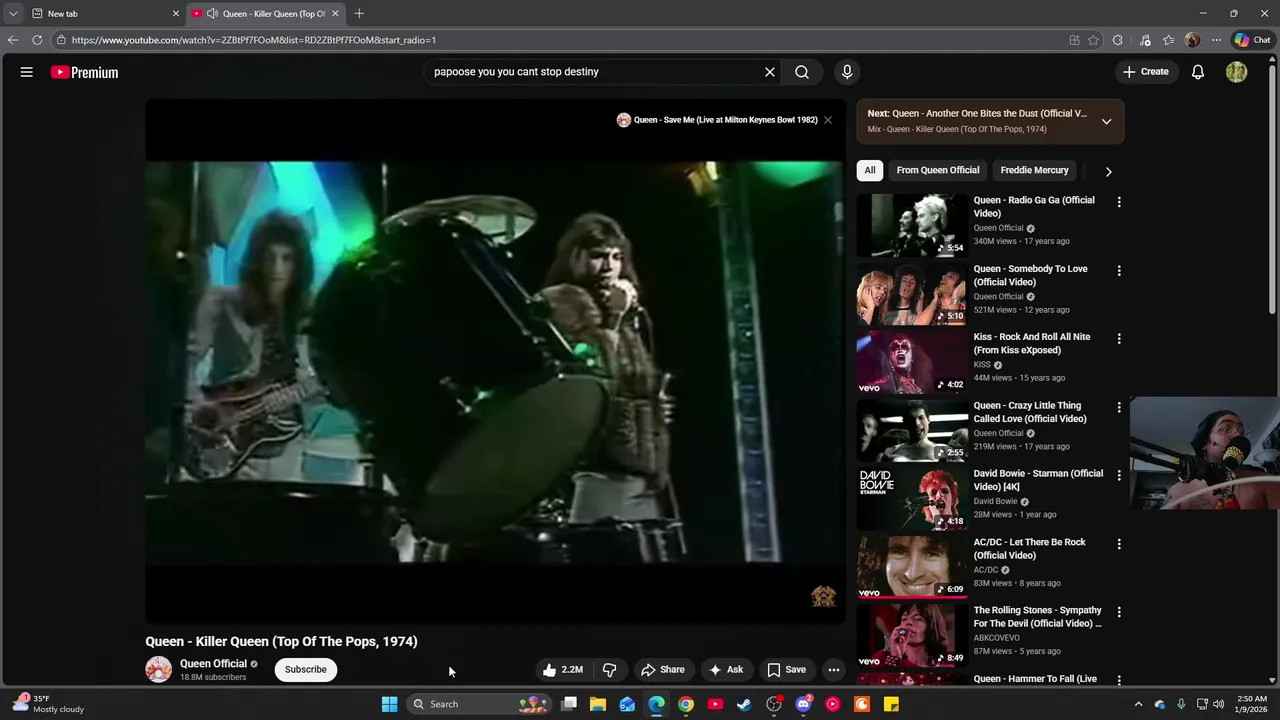Subscribe to Queen Official channel
This screenshot has width=1280, height=720.
[x=305, y=670]
